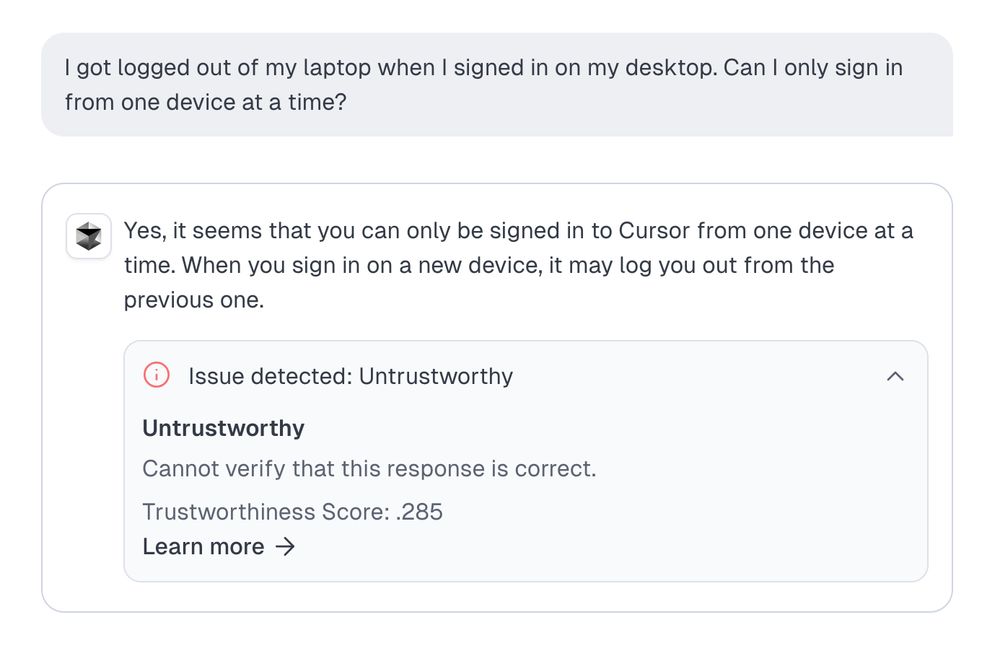Click the red info circle icon

(x=156, y=375)
